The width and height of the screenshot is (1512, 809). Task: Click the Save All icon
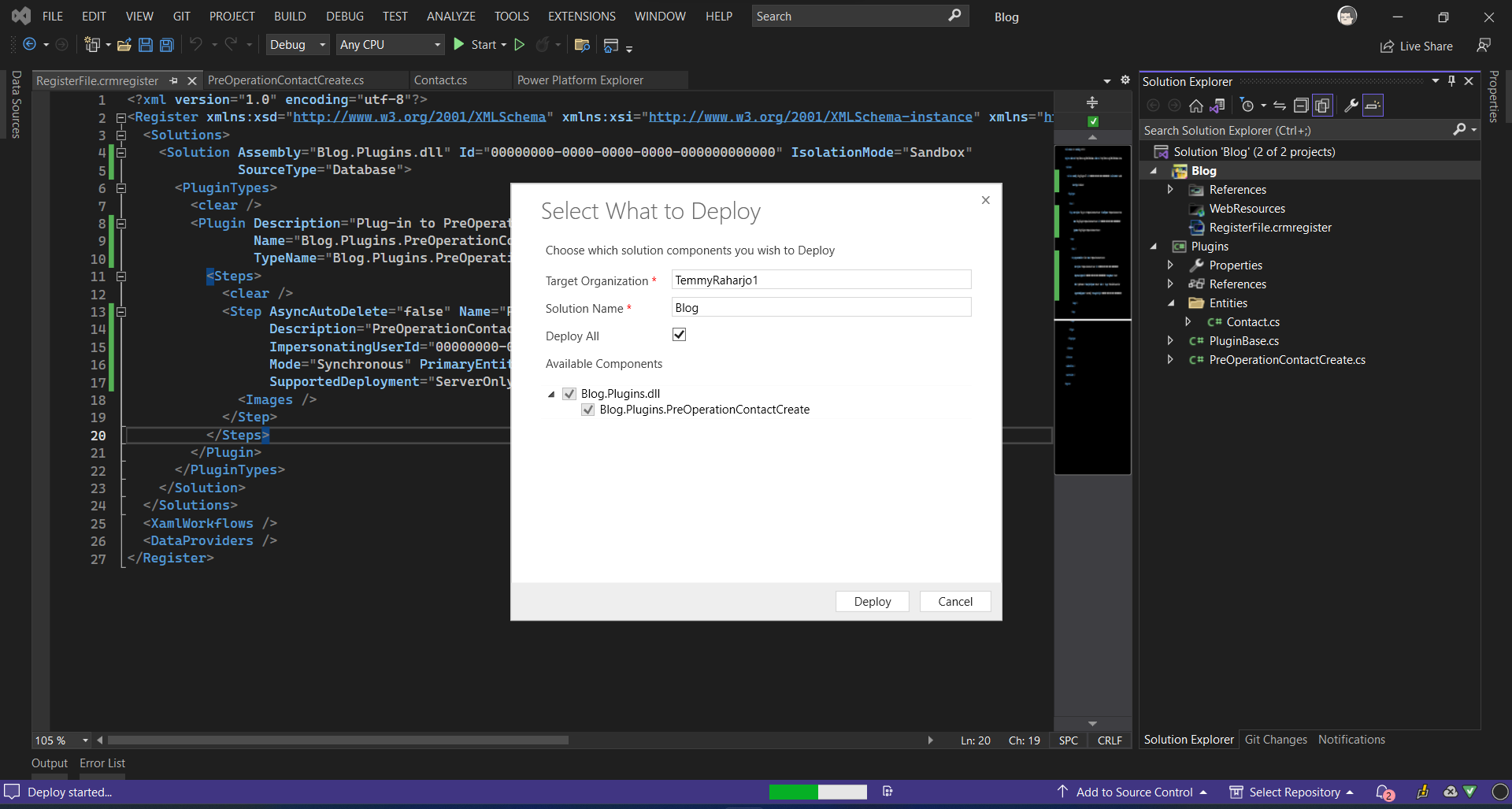click(x=167, y=45)
